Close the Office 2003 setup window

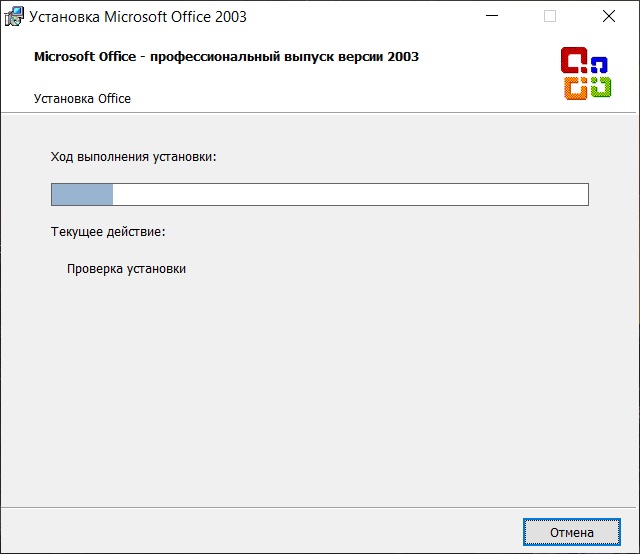tap(609, 16)
